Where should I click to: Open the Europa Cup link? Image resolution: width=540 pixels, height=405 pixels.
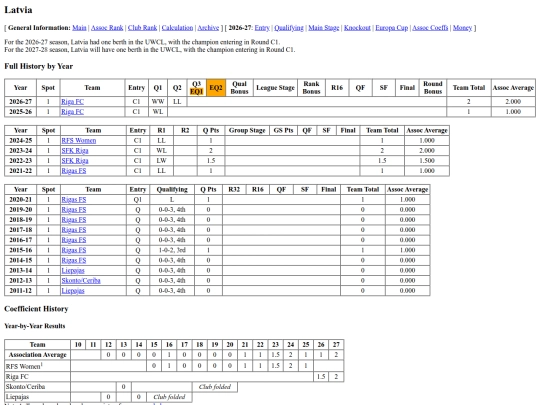391,28
